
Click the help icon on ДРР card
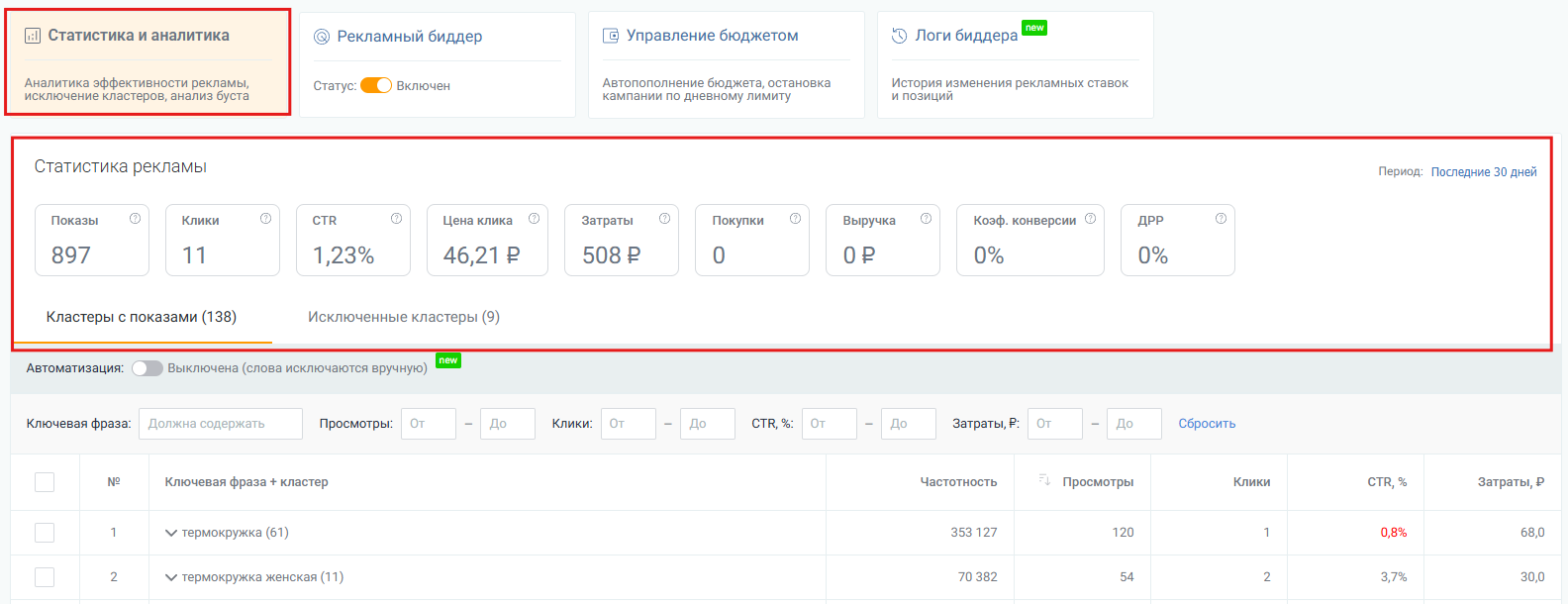pyautogui.click(x=1221, y=219)
